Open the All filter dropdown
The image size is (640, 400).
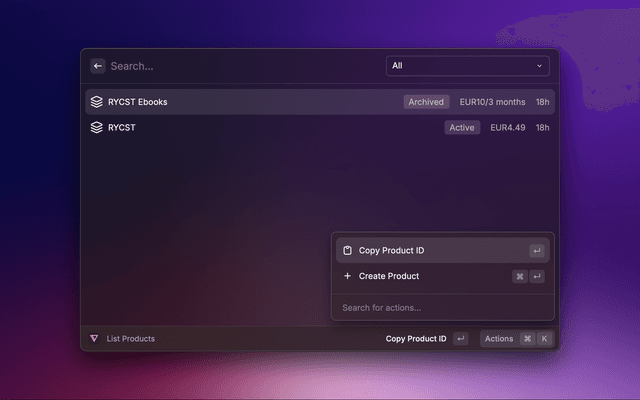click(468, 66)
